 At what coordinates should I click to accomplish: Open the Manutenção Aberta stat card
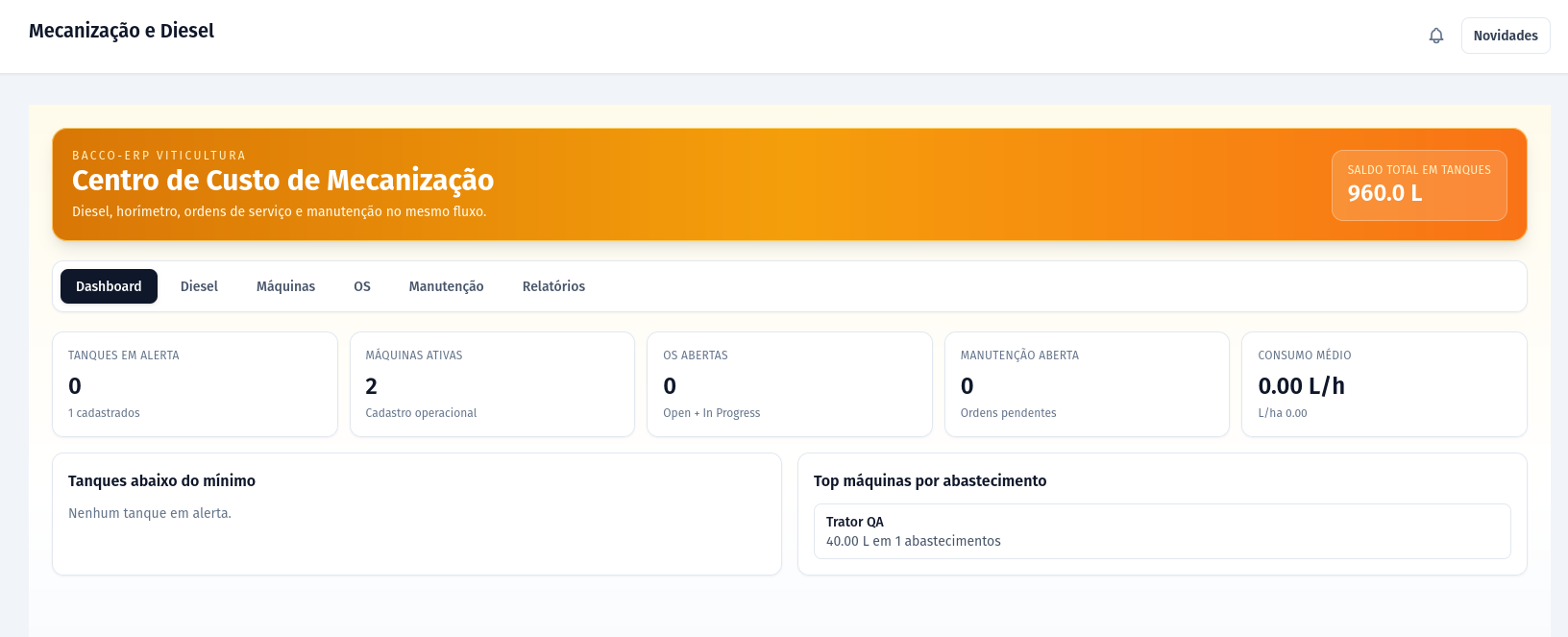coord(1087,384)
